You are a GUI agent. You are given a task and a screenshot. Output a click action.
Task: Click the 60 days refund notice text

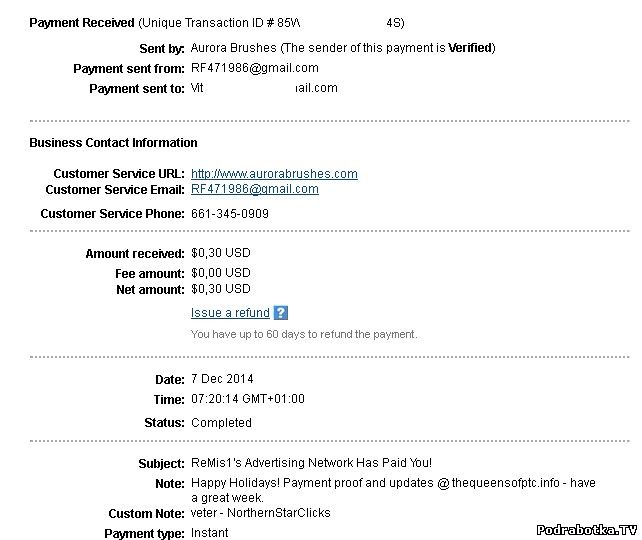click(304, 334)
